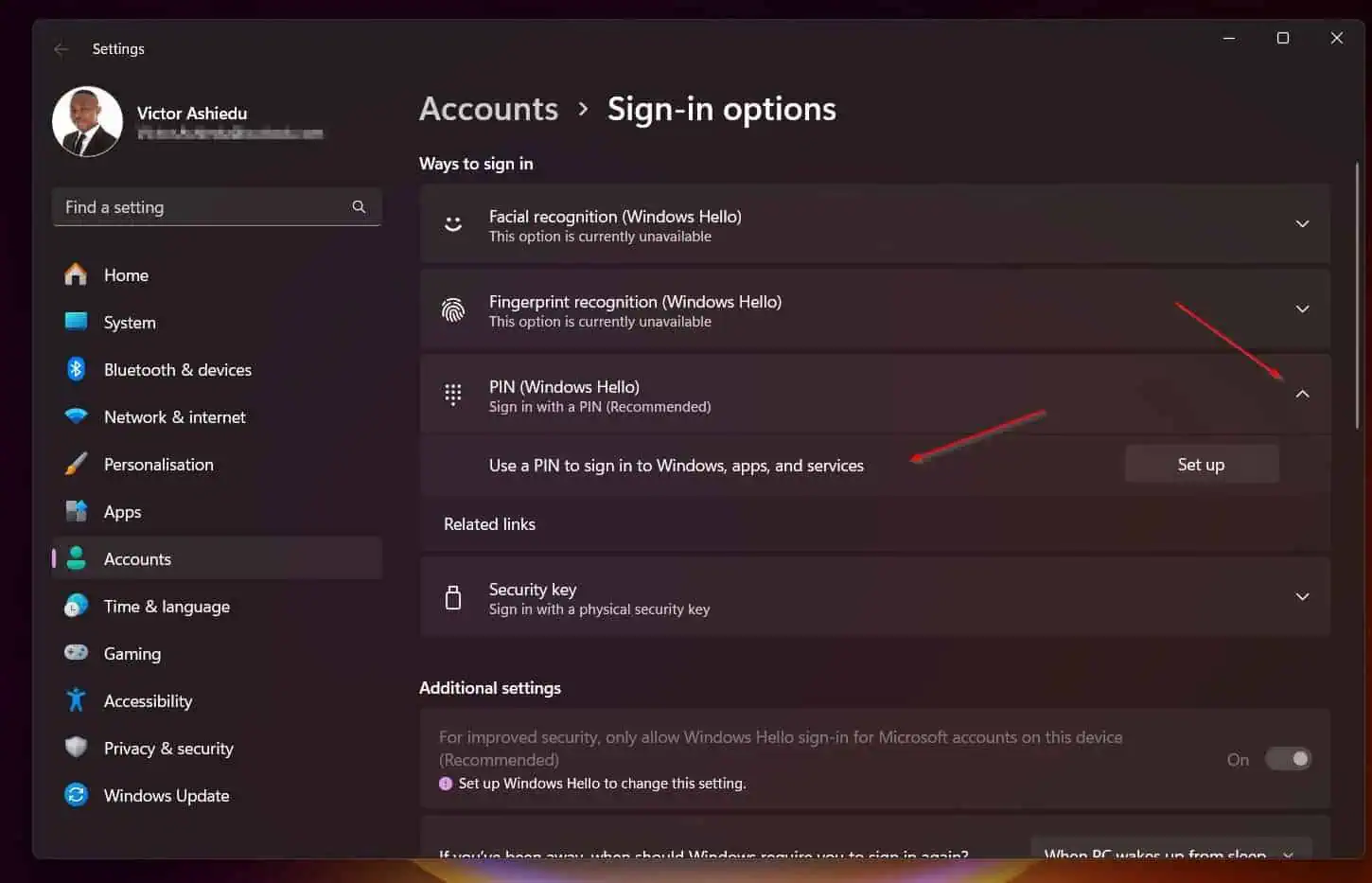This screenshot has width=1372, height=883.
Task: Click the Windows Update sync icon
Action: point(76,795)
